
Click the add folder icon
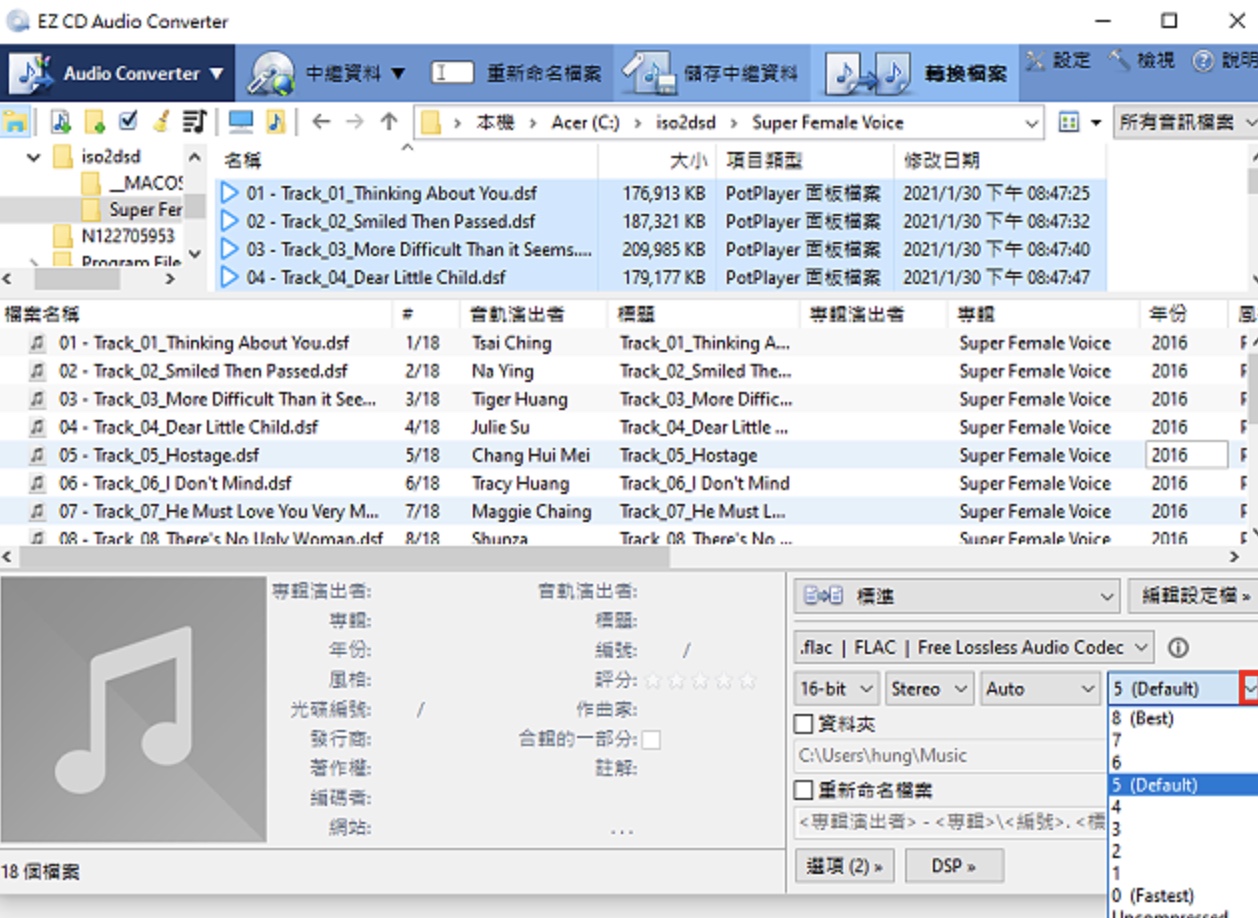[x=95, y=122]
